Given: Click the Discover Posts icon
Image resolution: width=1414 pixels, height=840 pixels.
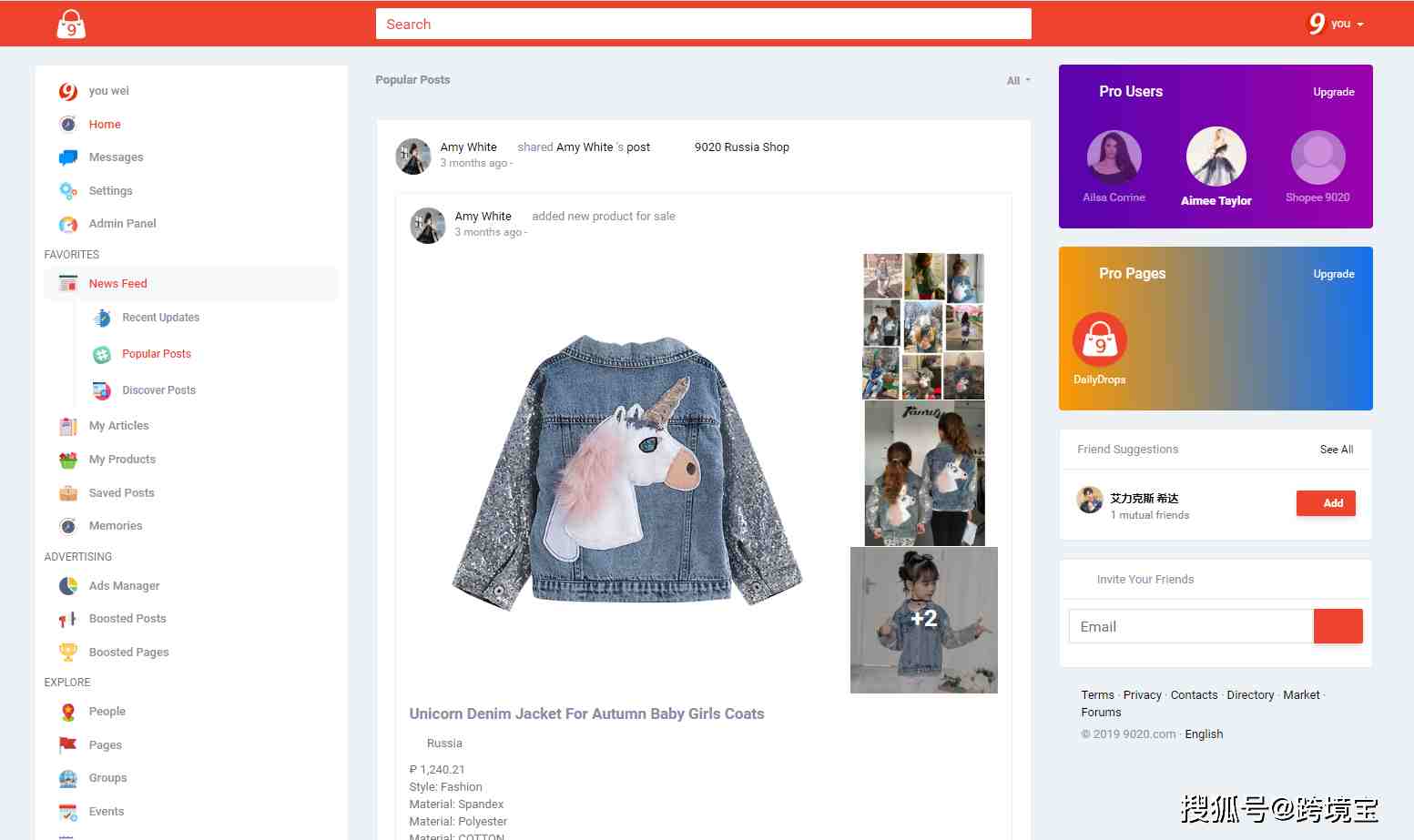Looking at the screenshot, I should point(102,390).
